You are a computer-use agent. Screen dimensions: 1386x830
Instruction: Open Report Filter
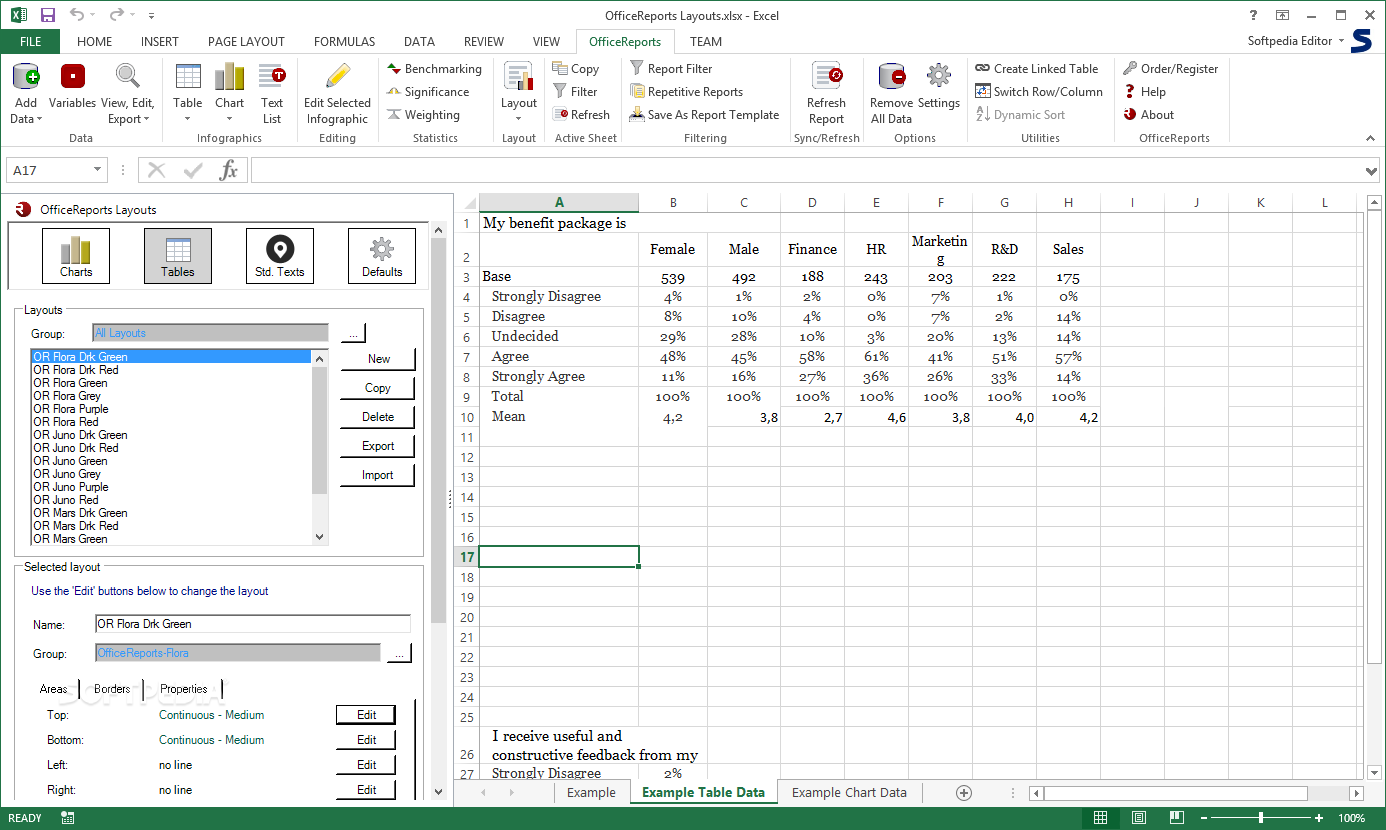tap(671, 69)
